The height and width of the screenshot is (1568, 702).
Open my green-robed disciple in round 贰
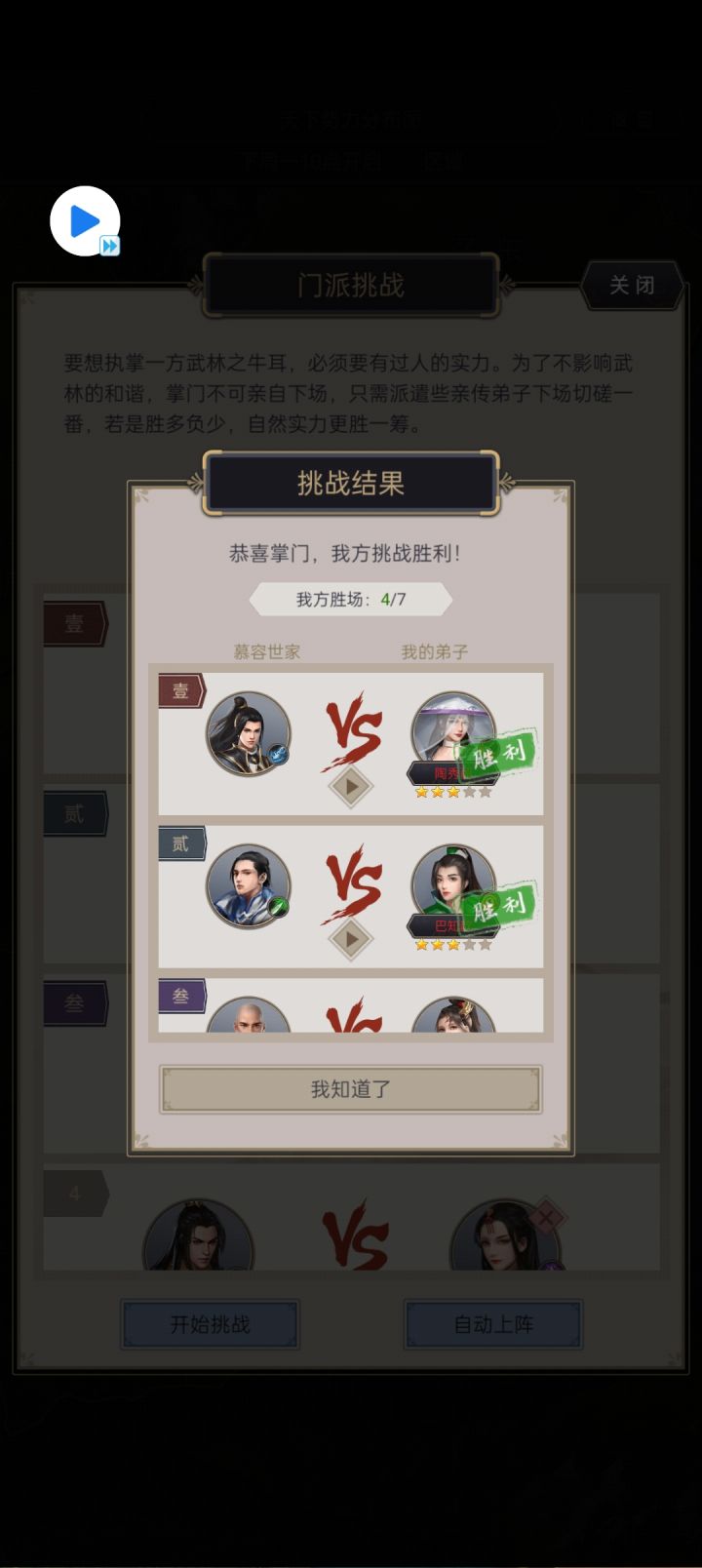pos(453,883)
